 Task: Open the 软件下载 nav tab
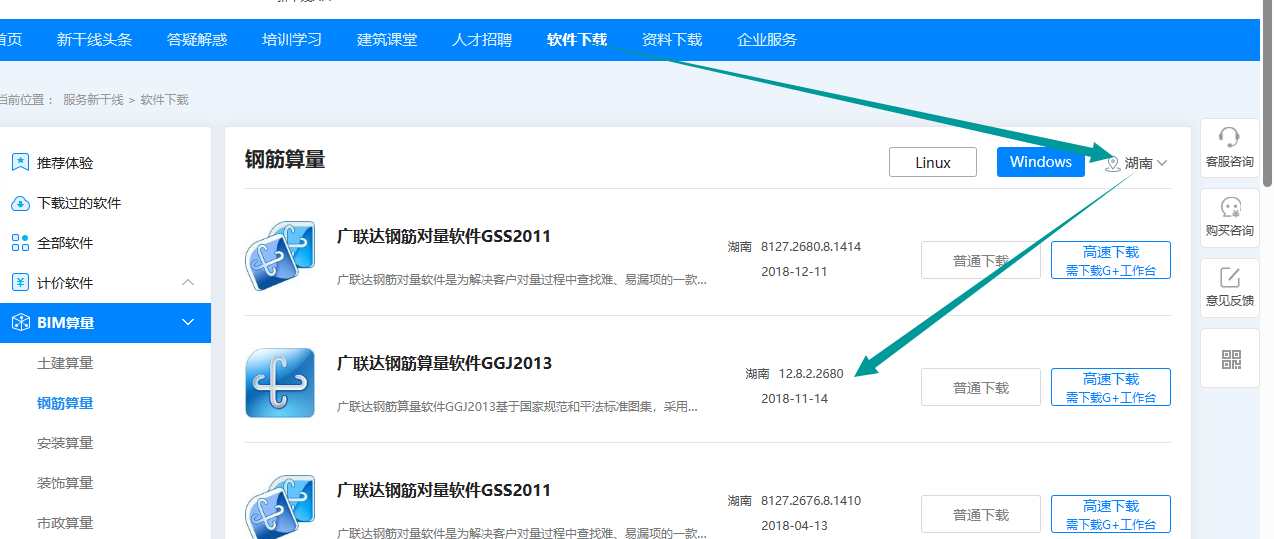coord(577,40)
